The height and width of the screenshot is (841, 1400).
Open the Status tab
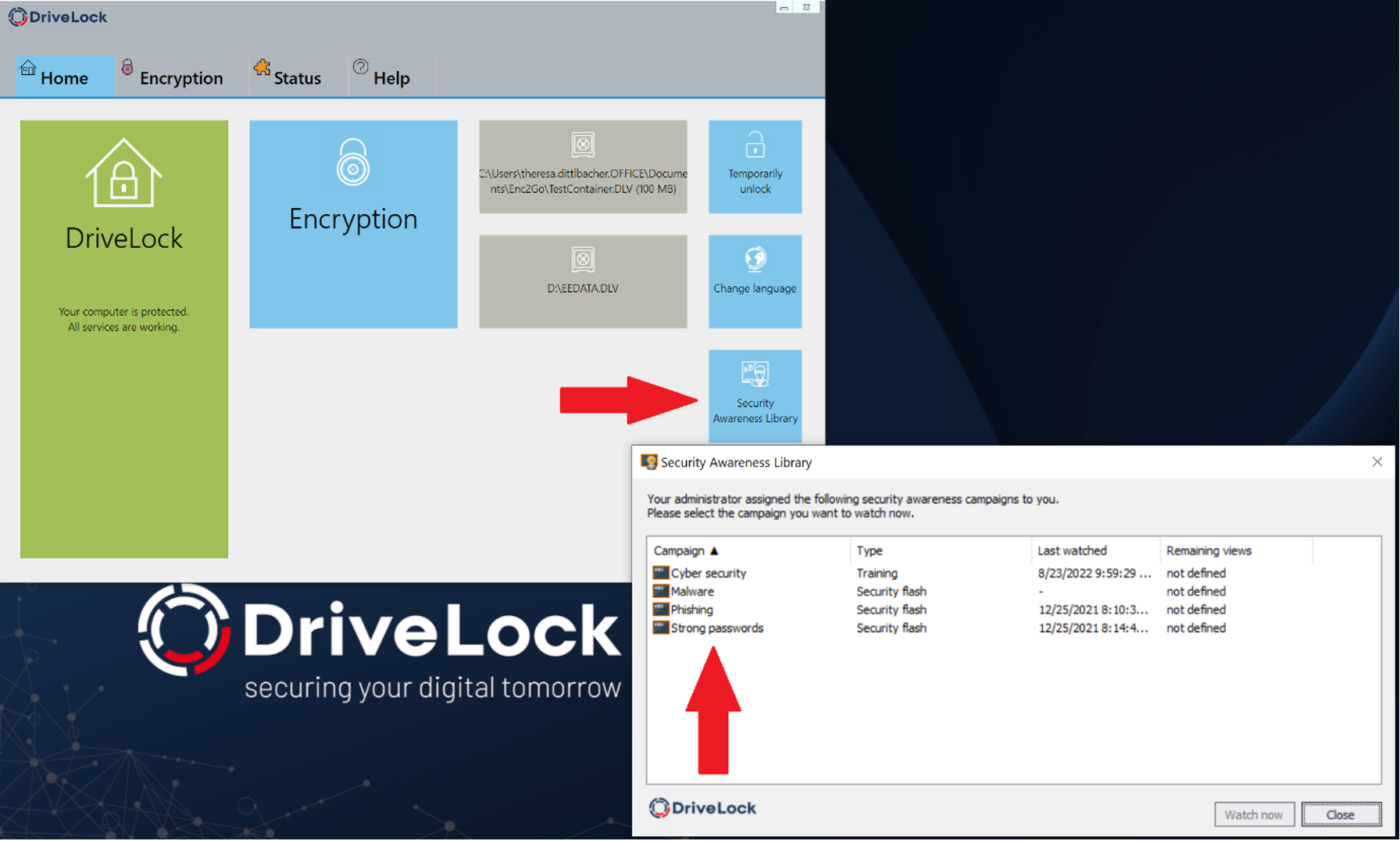click(297, 77)
